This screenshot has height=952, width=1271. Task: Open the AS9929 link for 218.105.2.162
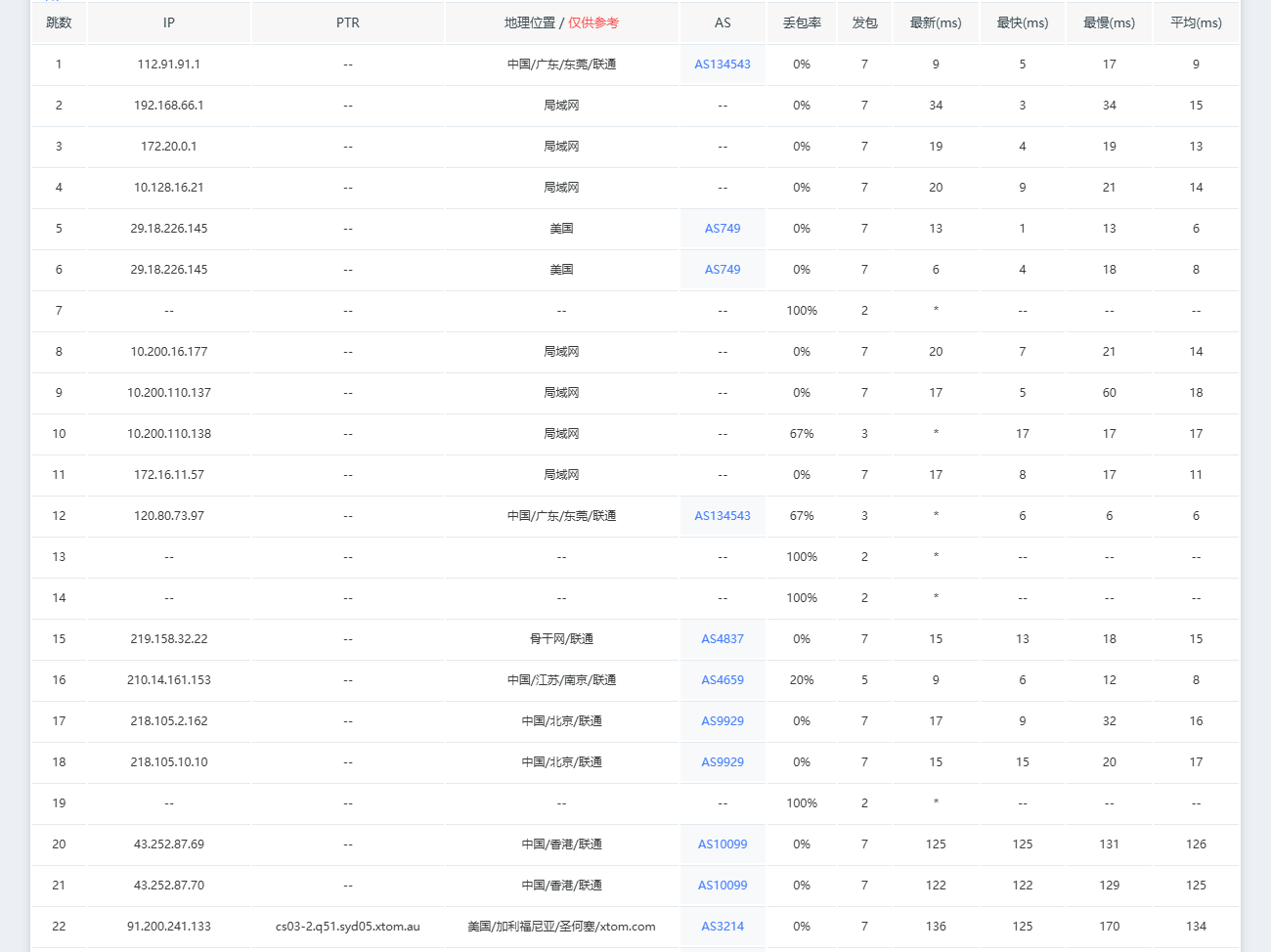pos(723,721)
